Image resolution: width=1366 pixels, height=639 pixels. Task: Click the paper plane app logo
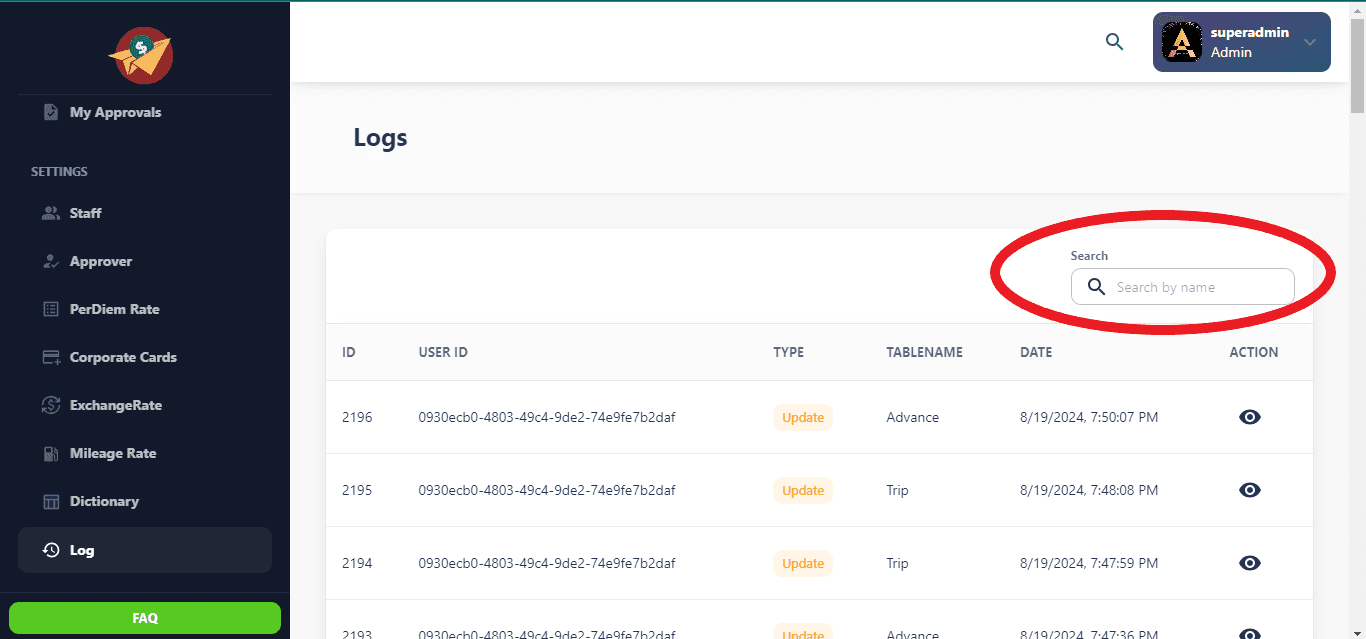(x=141, y=56)
